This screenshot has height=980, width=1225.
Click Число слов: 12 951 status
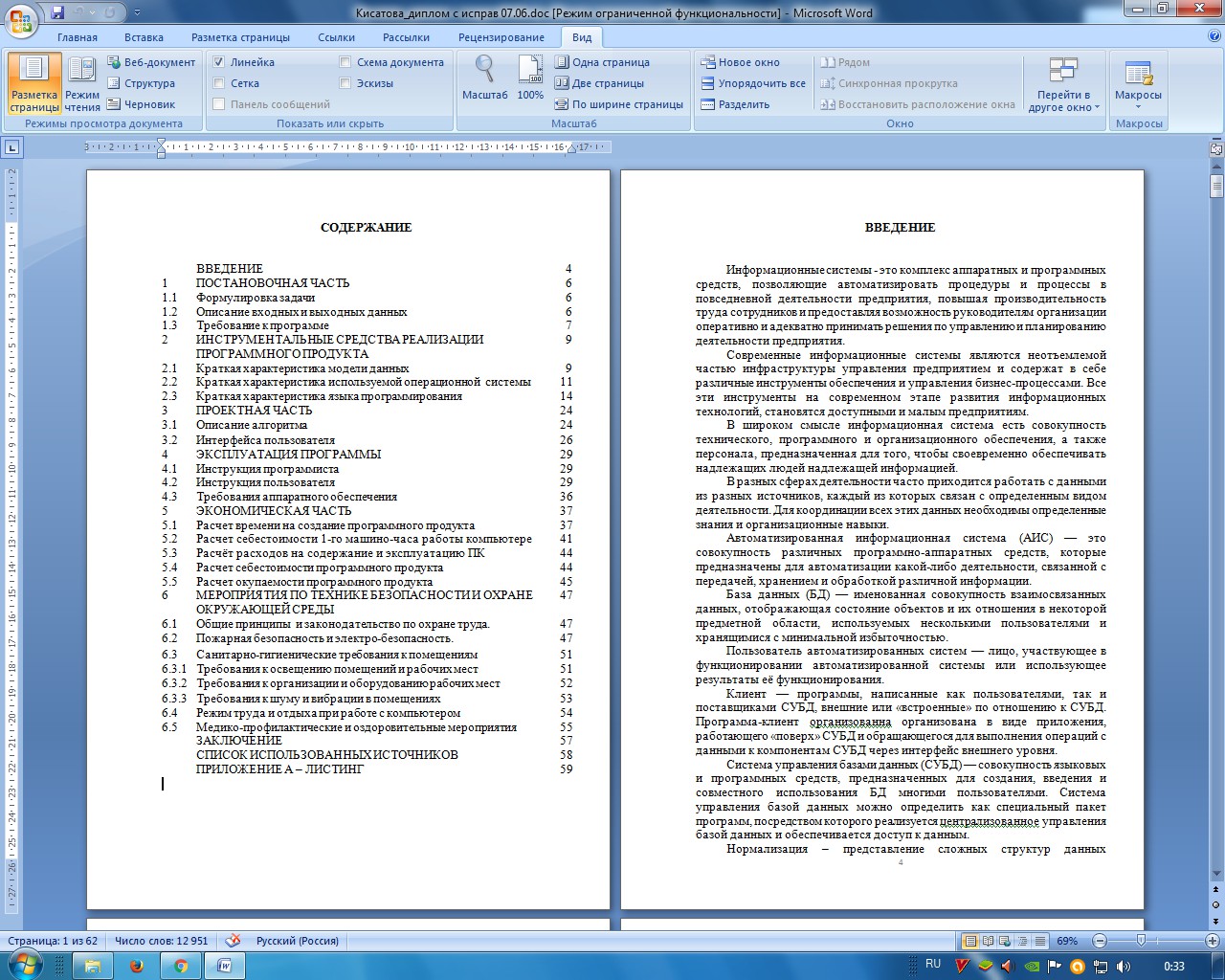(161, 941)
